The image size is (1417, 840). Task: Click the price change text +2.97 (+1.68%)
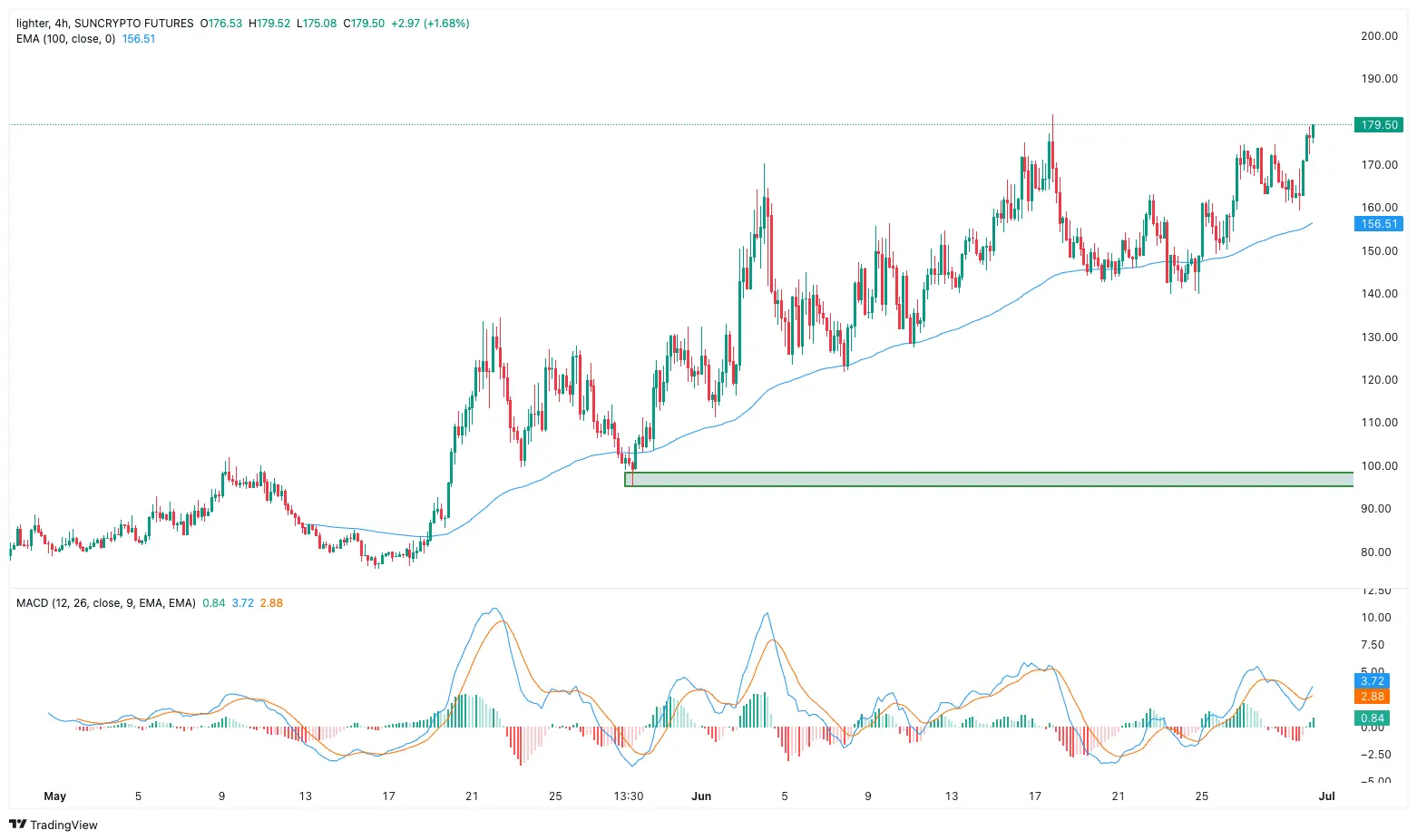pyautogui.click(x=430, y=24)
